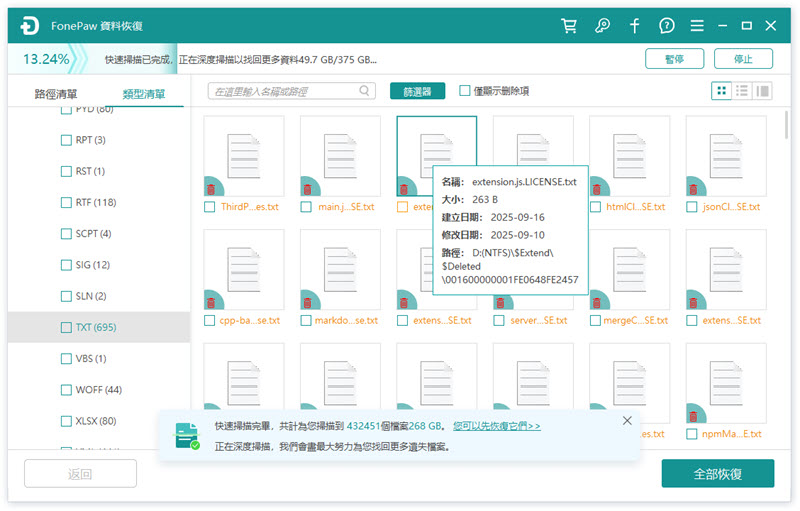The height and width of the screenshot is (511, 800).
Task: Check the server...SE.txt file checkbox
Action: click(499, 320)
